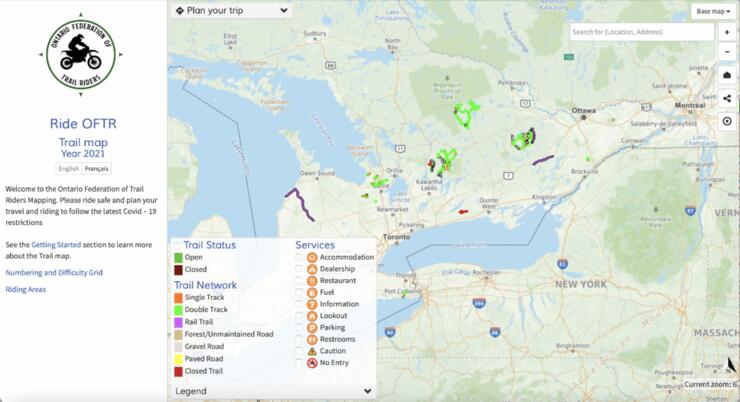Collapse the Legend panel chevron
The image size is (740, 402).
[x=368, y=391]
